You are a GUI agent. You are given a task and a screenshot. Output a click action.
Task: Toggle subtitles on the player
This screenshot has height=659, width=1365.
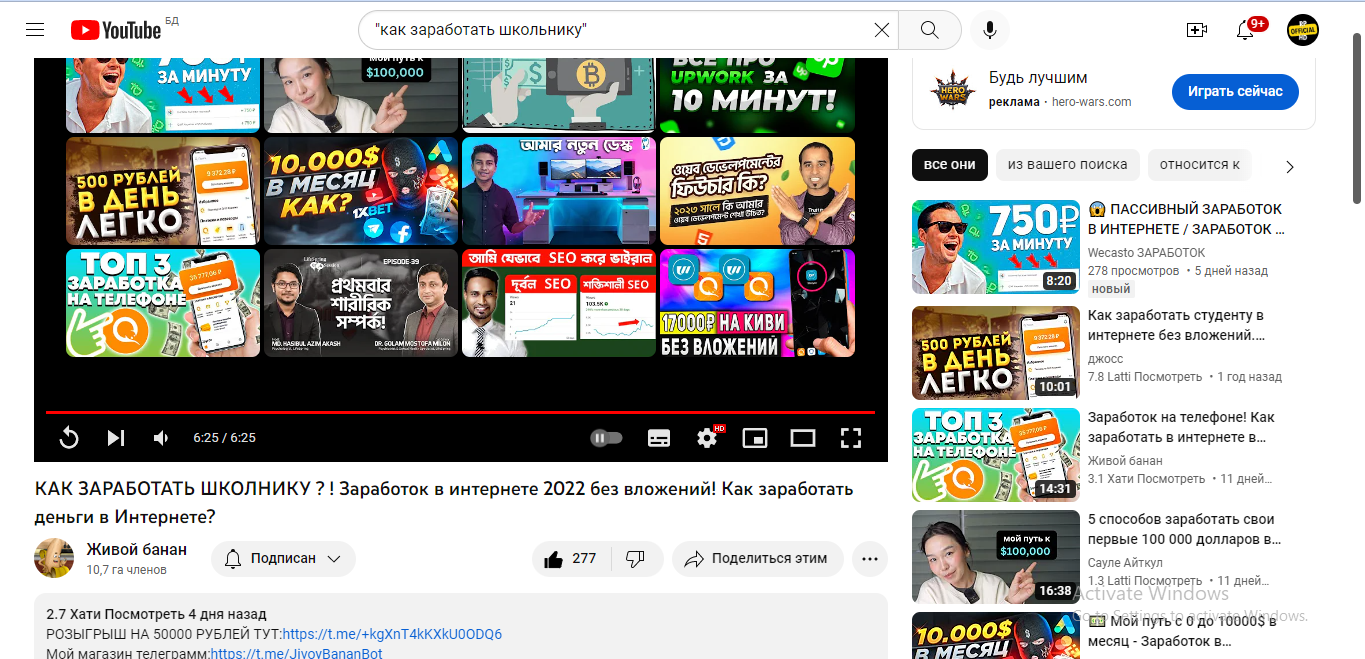[x=659, y=438]
